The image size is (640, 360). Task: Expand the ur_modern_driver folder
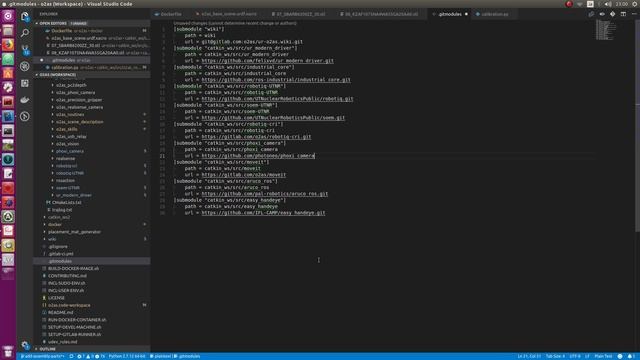tap(73, 195)
